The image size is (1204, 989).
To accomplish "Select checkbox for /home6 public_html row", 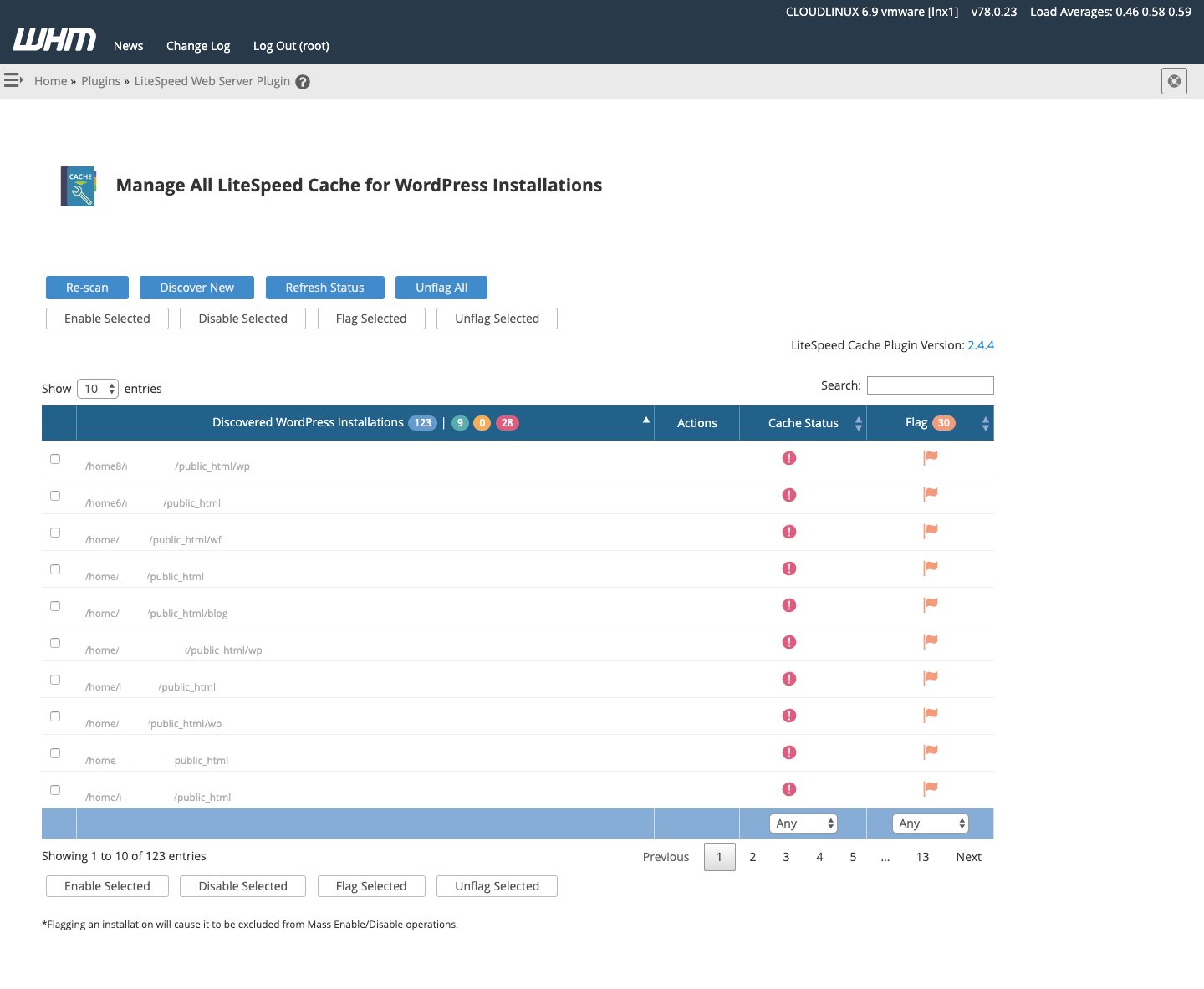I will pos(55,496).
